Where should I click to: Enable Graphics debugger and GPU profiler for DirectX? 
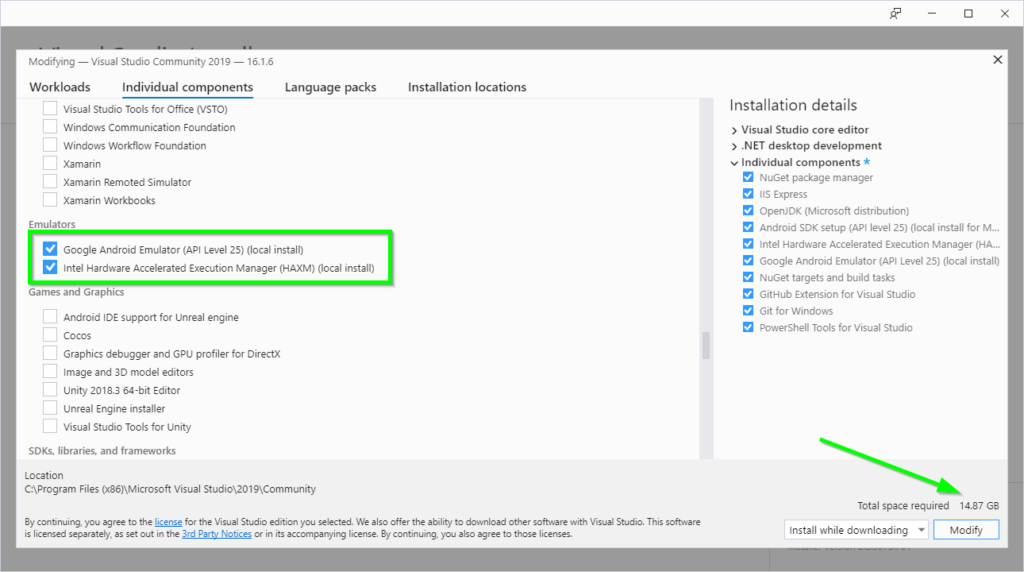(x=50, y=353)
